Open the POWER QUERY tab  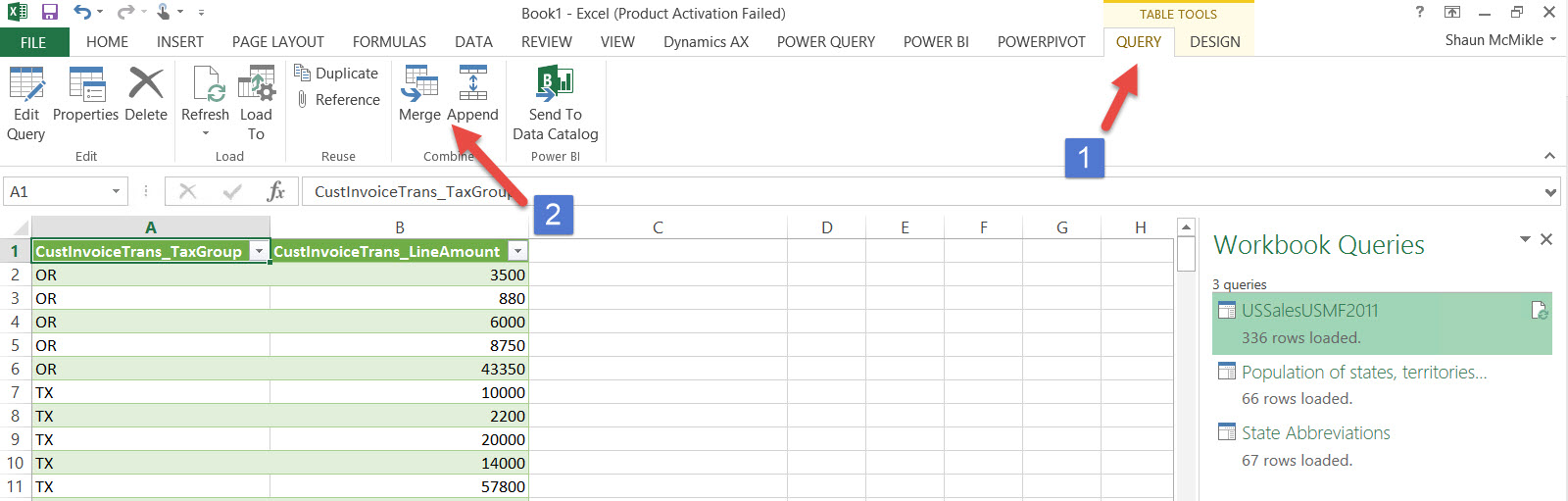click(x=825, y=42)
